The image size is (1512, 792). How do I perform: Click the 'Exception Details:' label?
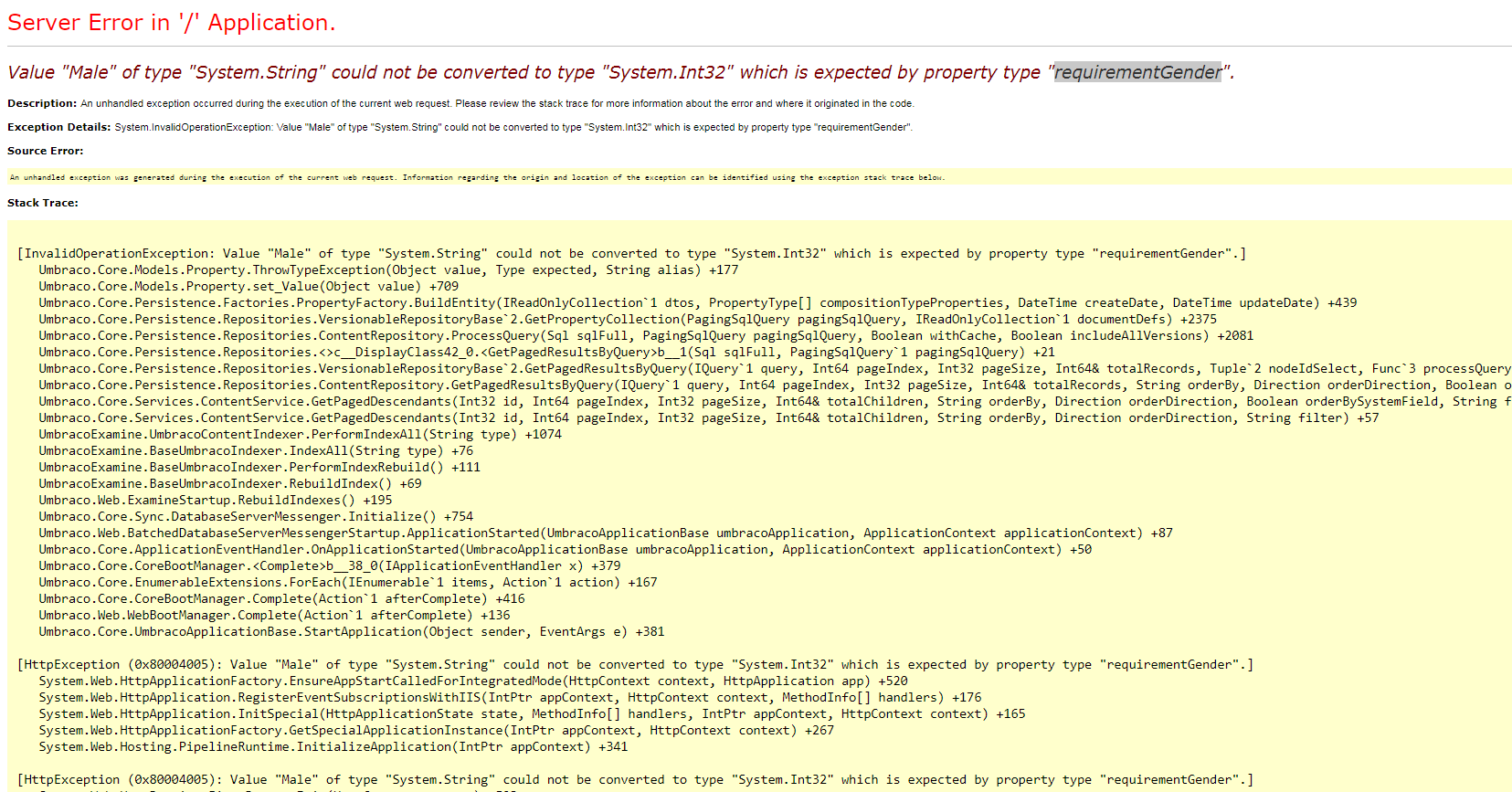coord(59,128)
